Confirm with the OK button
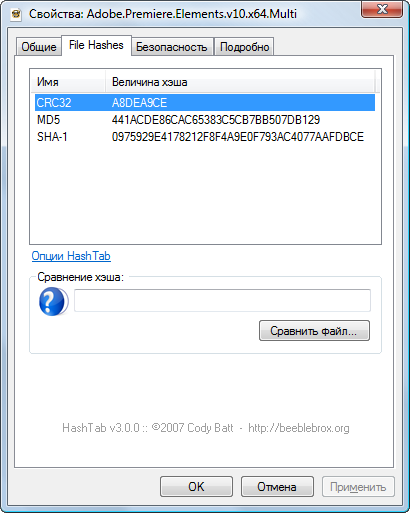The height and width of the screenshot is (513, 410). pyautogui.click(x=196, y=487)
